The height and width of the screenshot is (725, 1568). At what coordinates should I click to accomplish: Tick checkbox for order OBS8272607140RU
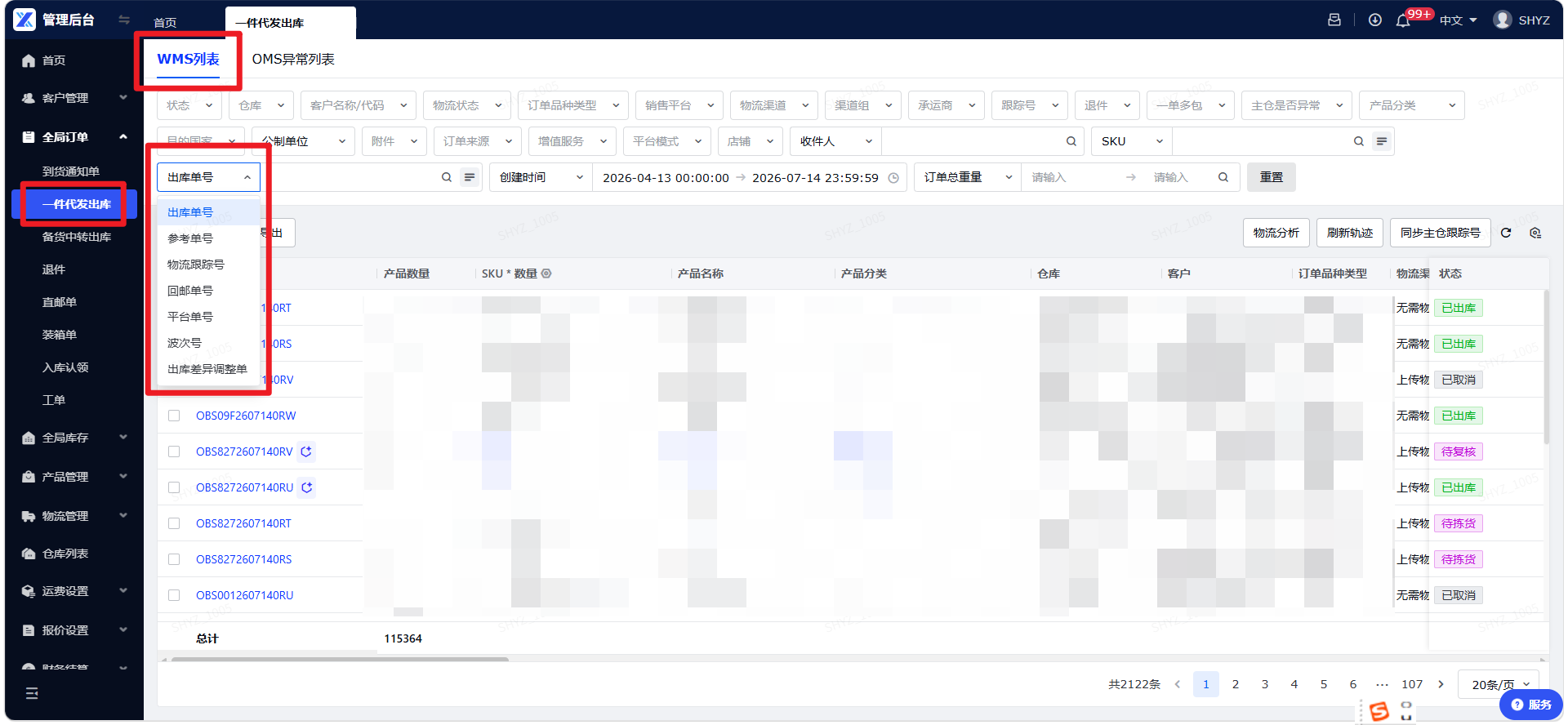[x=174, y=487]
